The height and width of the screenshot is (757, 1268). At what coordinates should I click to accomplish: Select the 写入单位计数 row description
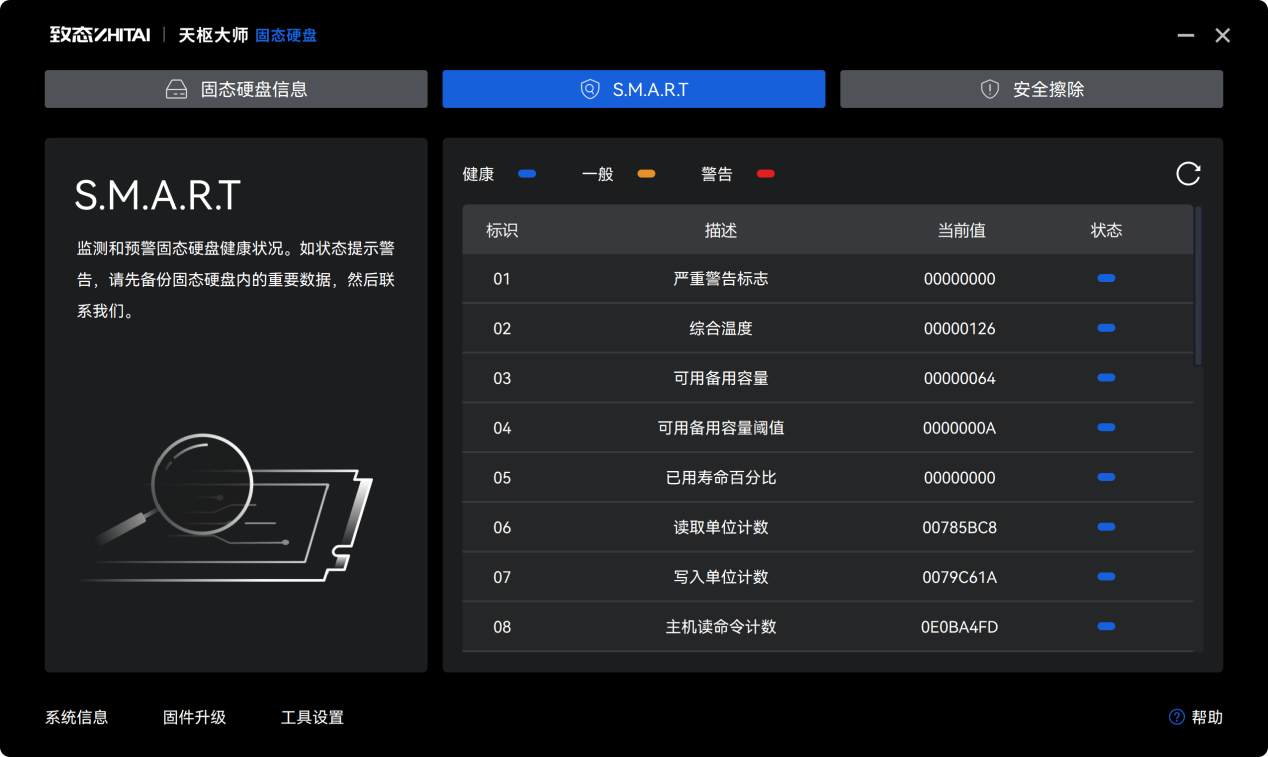tap(721, 577)
